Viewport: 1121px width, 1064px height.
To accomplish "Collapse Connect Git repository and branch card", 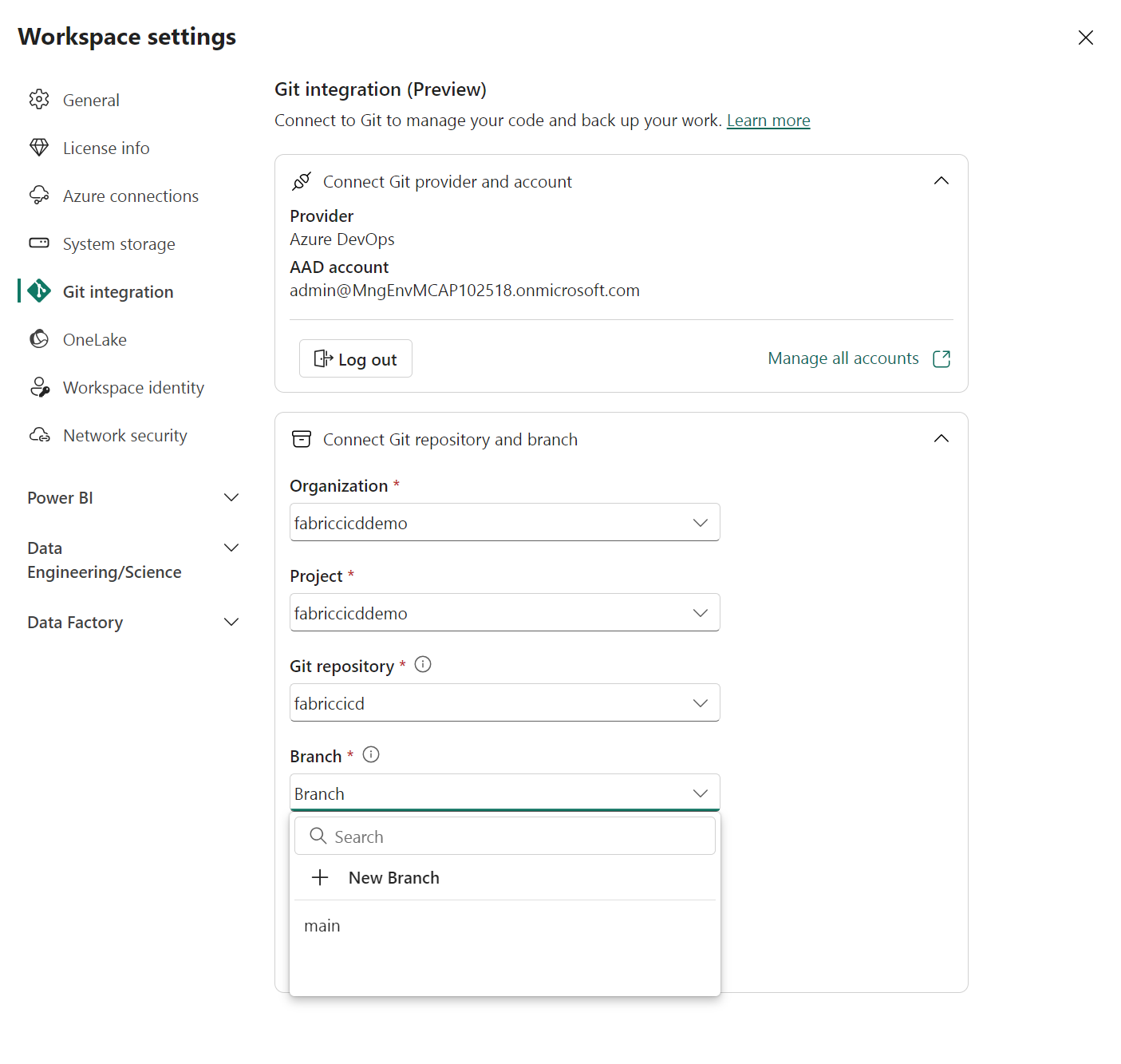I will tap(941, 439).
